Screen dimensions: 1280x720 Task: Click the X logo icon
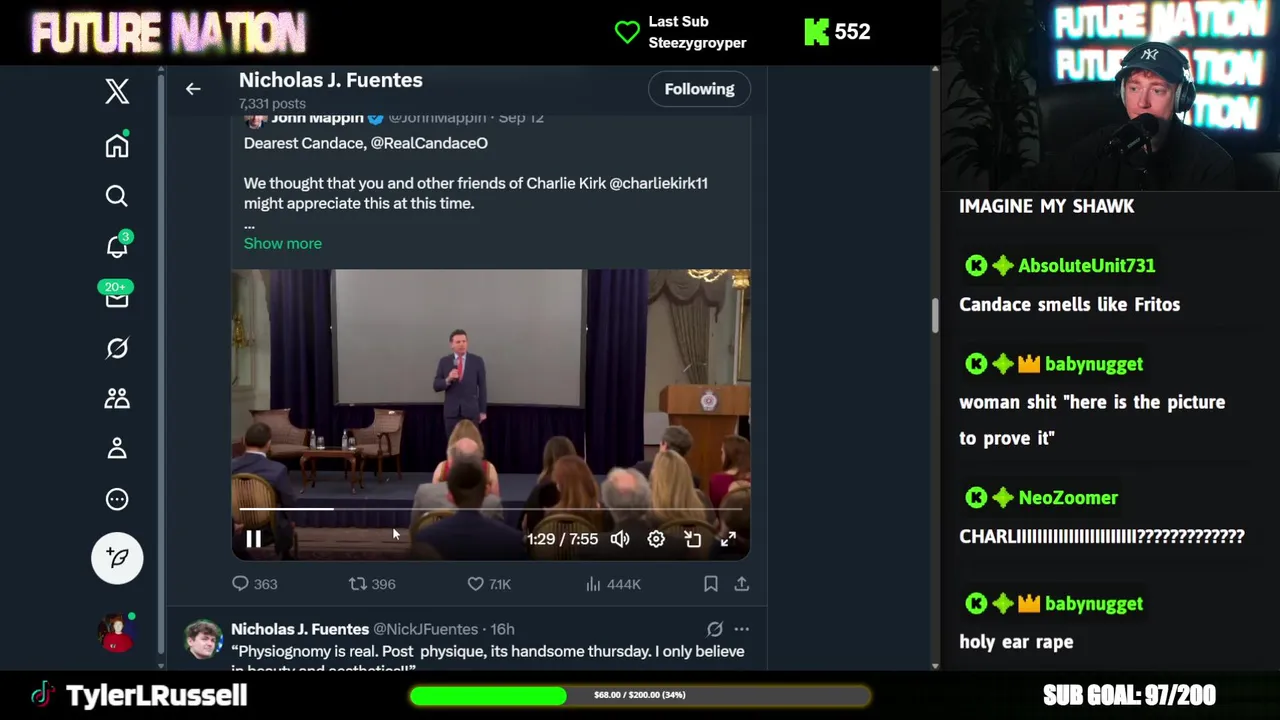click(x=117, y=91)
